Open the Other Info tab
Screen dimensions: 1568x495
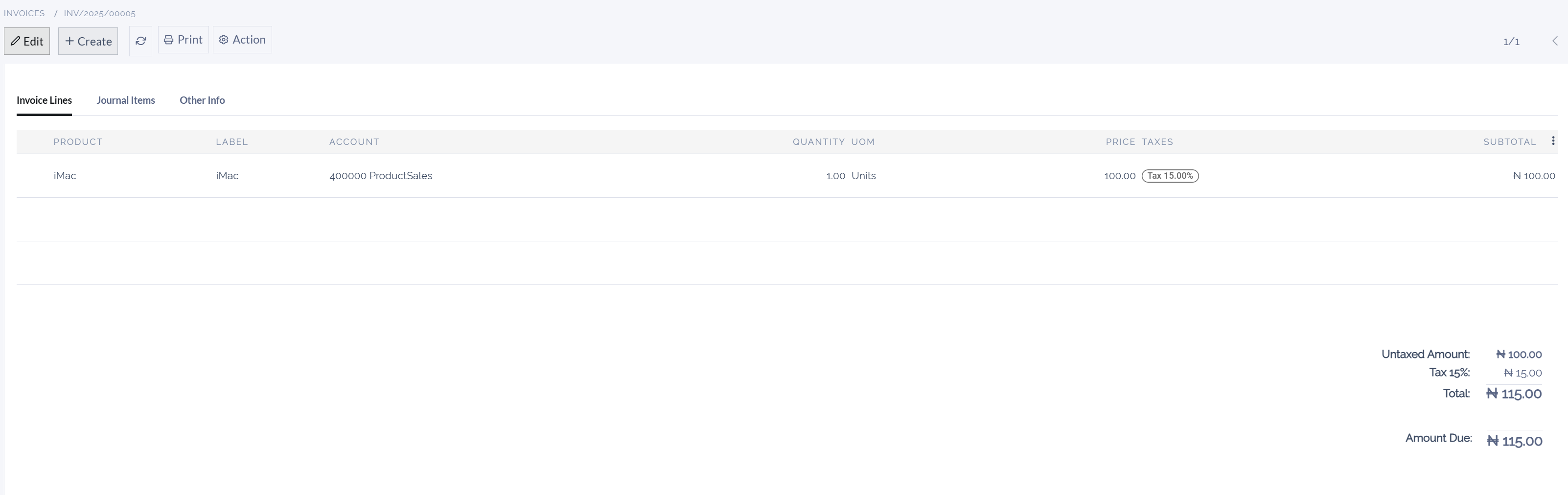click(202, 100)
